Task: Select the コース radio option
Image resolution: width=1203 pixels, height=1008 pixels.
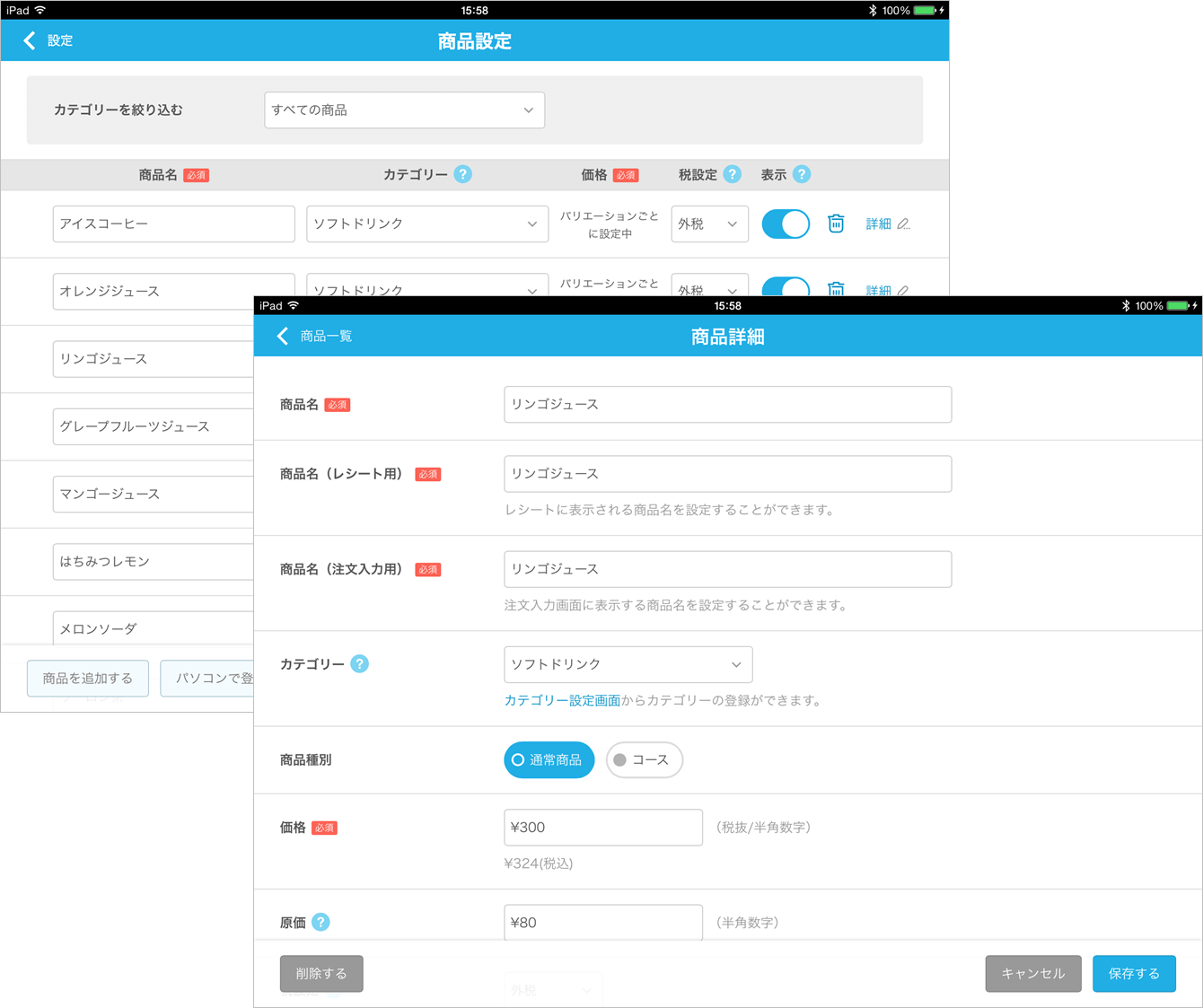Action: tap(644, 760)
